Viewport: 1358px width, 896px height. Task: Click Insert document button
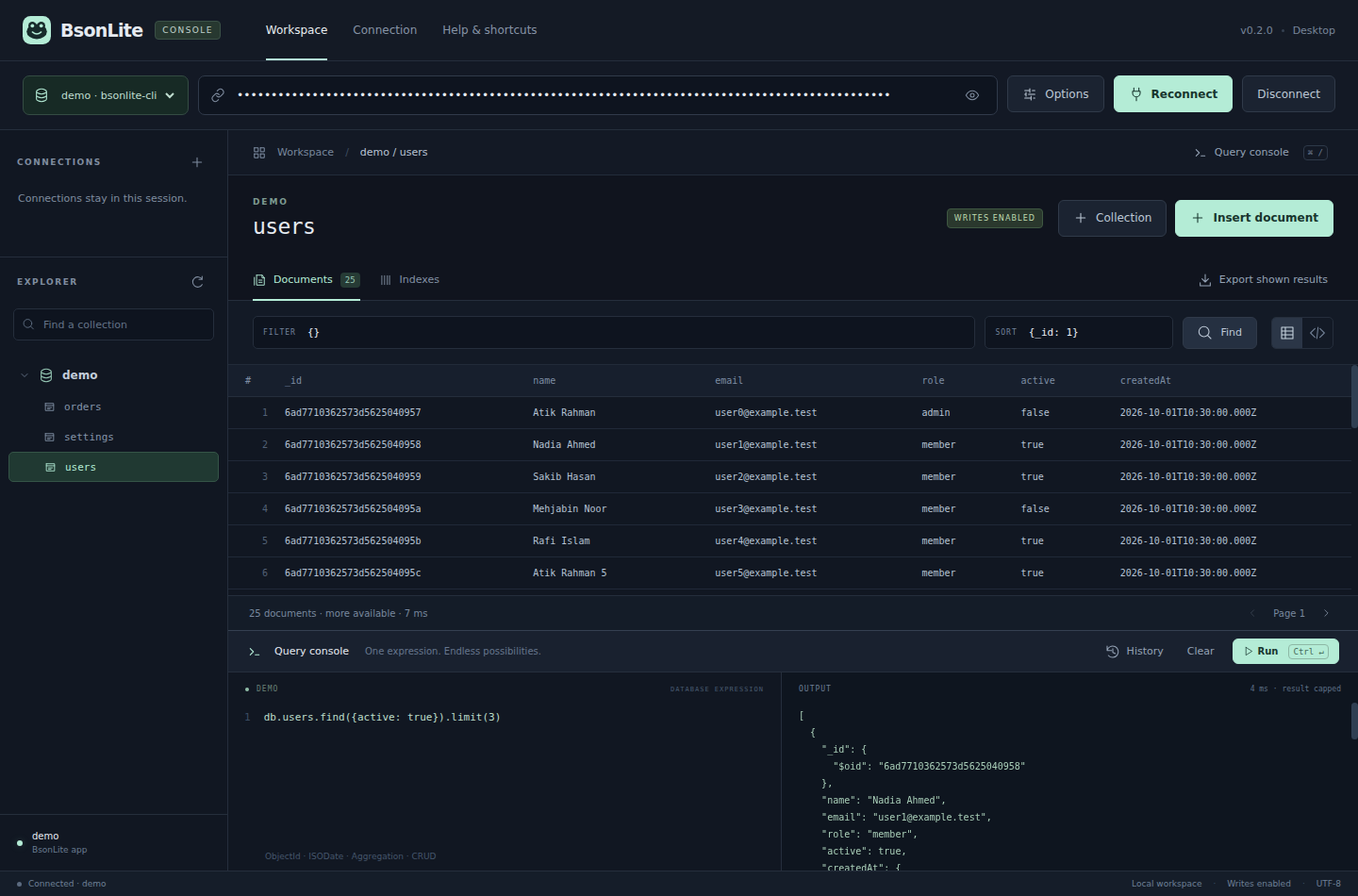click(x=1254, y=218)
